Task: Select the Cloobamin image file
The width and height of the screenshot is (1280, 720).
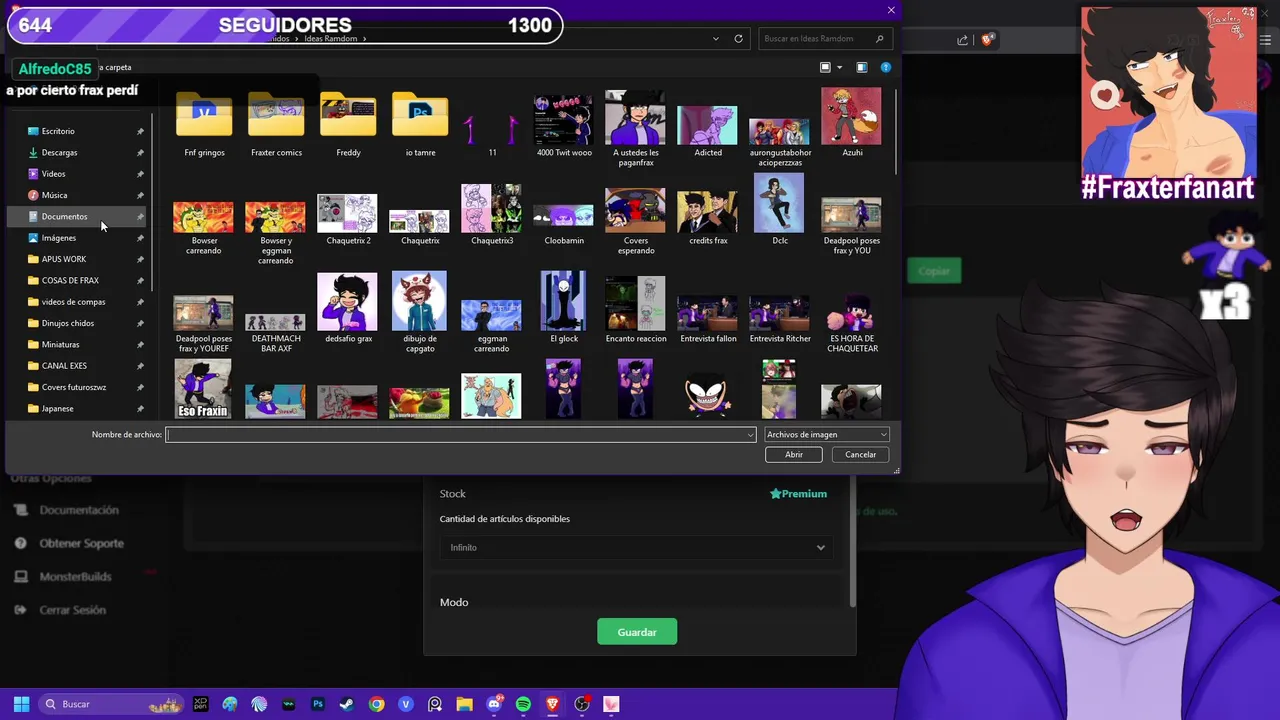Action: 564,224
